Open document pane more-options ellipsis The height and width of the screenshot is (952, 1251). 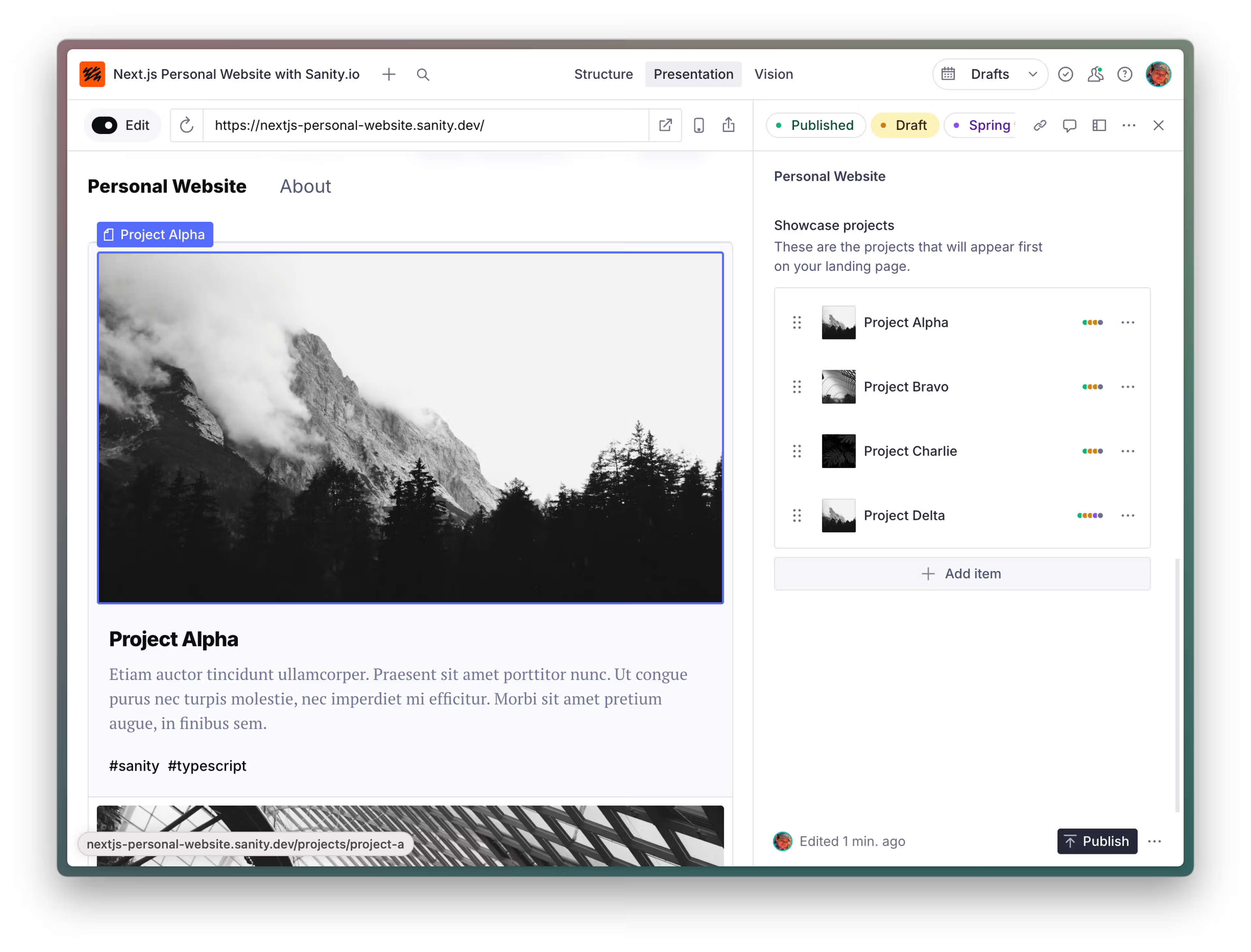(1129, 125)
